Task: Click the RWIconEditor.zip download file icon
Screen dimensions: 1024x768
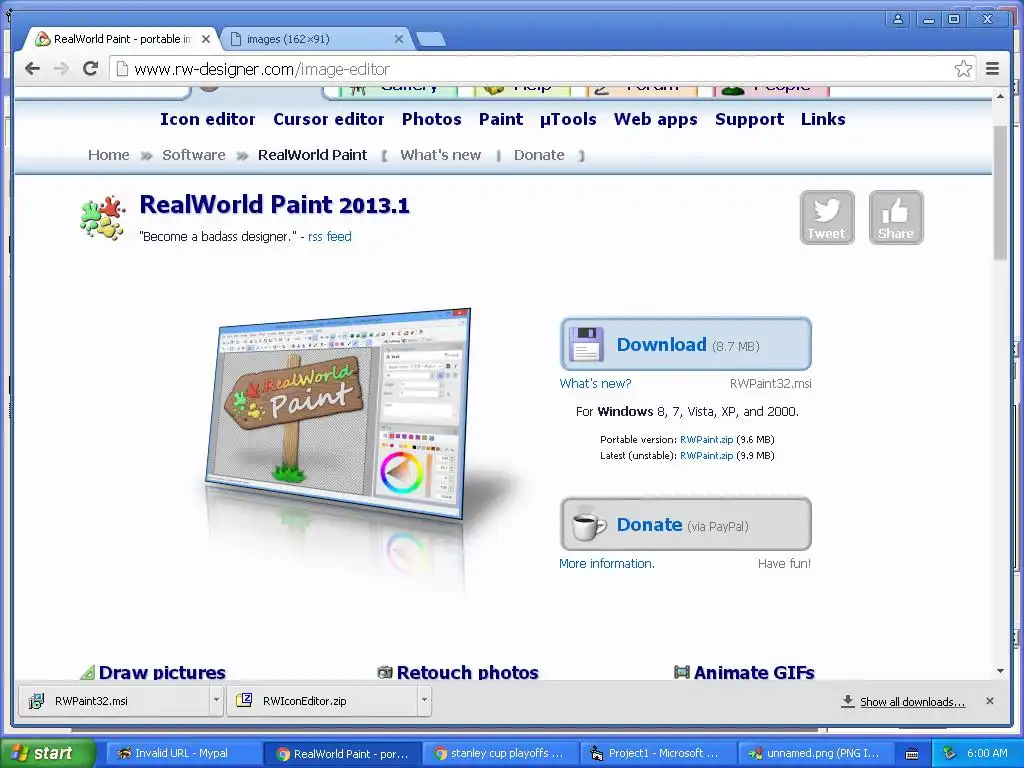Action: (x=244, y=700)
